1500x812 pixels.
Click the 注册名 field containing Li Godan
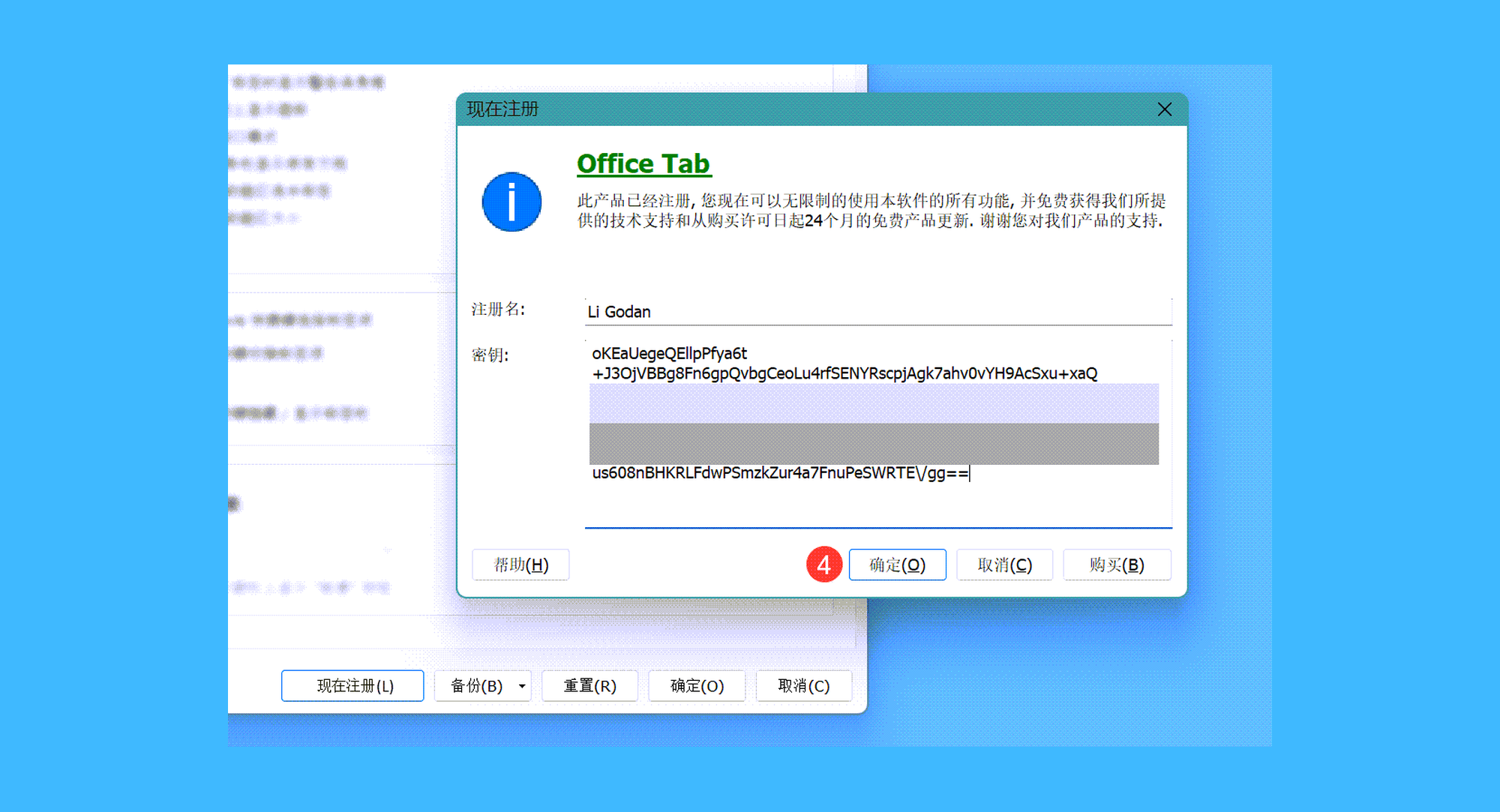878,311
